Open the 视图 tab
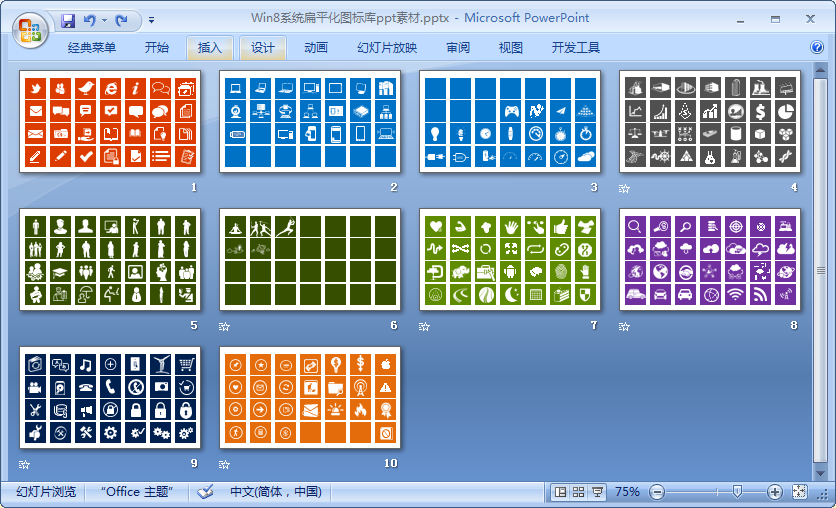 510,48
